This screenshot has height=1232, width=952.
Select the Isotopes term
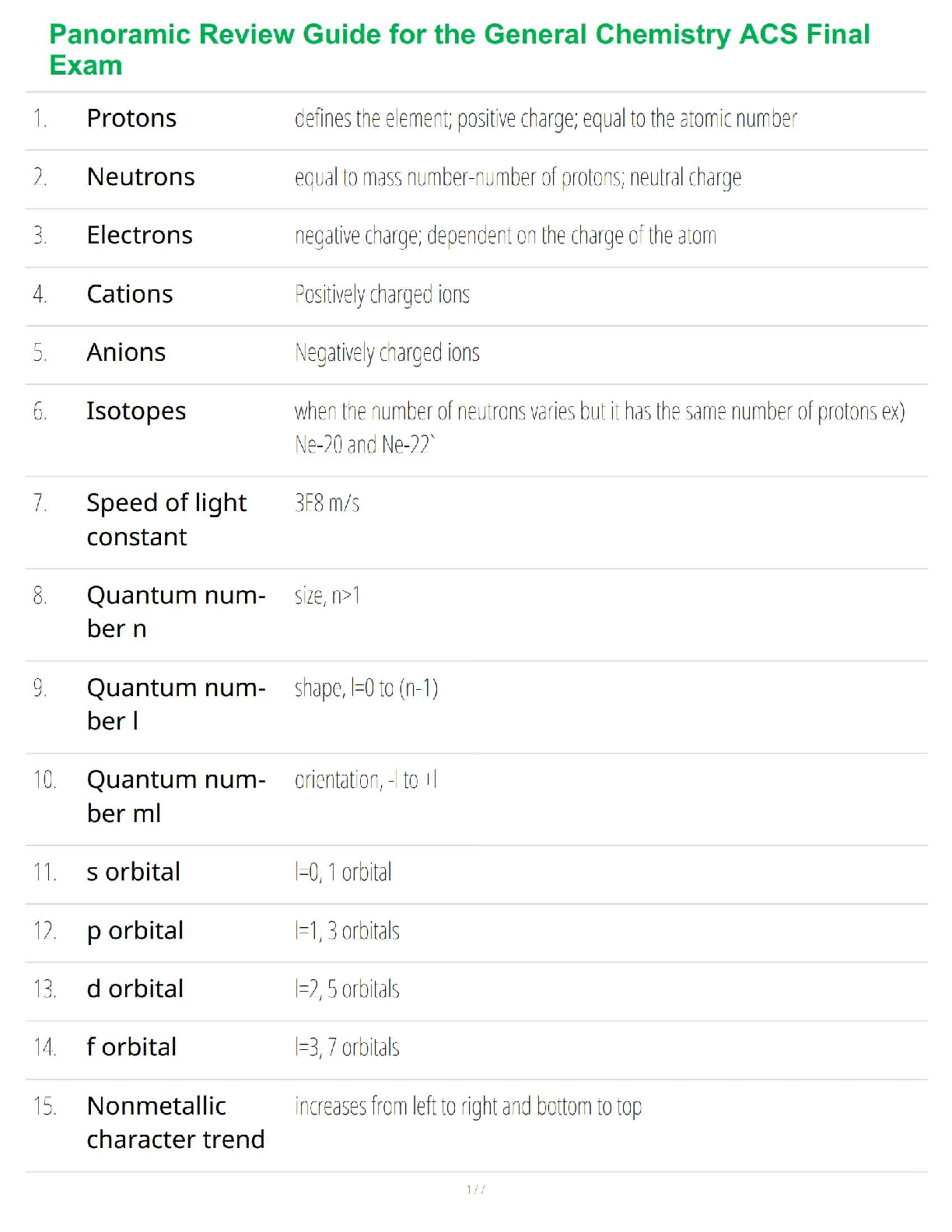pos(136,411)
